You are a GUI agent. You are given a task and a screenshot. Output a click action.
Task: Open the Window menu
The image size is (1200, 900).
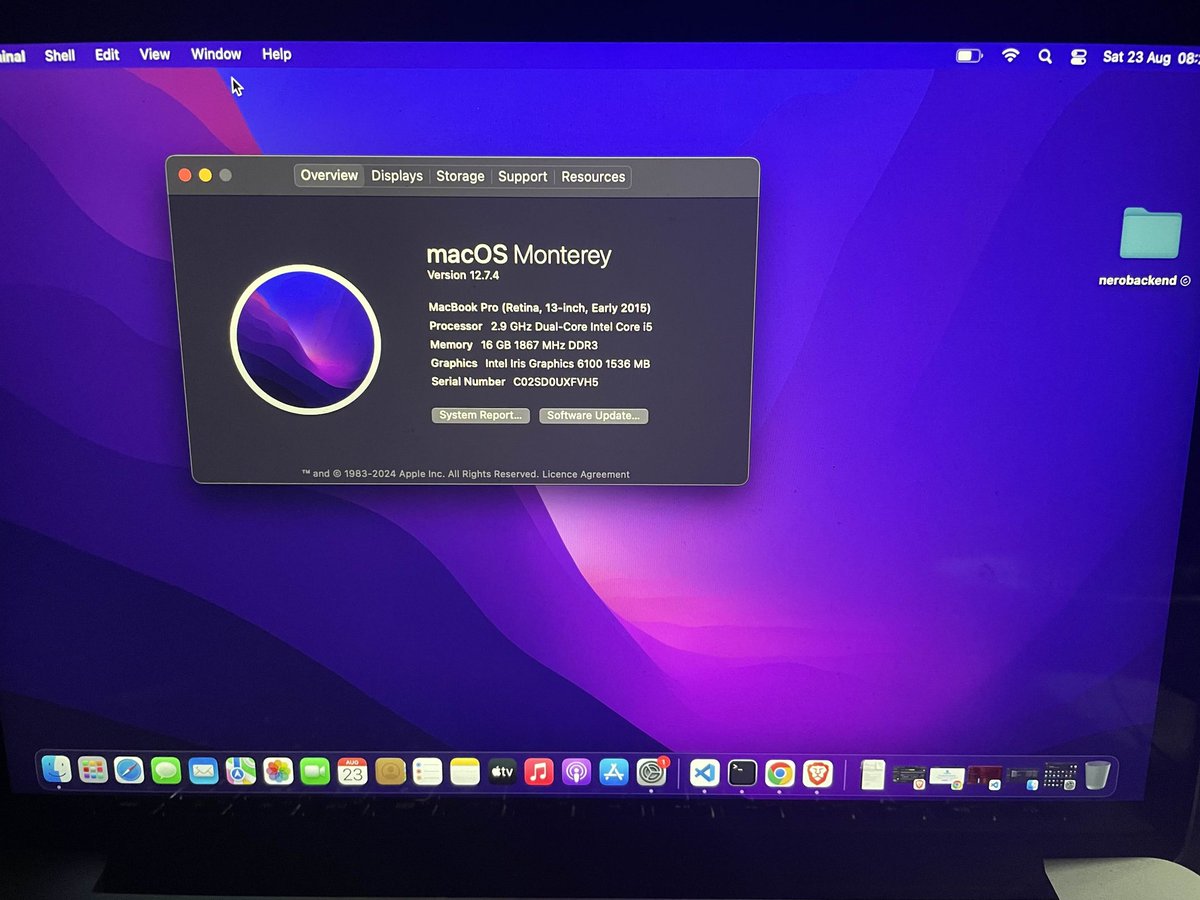click(x=216, y=54)
